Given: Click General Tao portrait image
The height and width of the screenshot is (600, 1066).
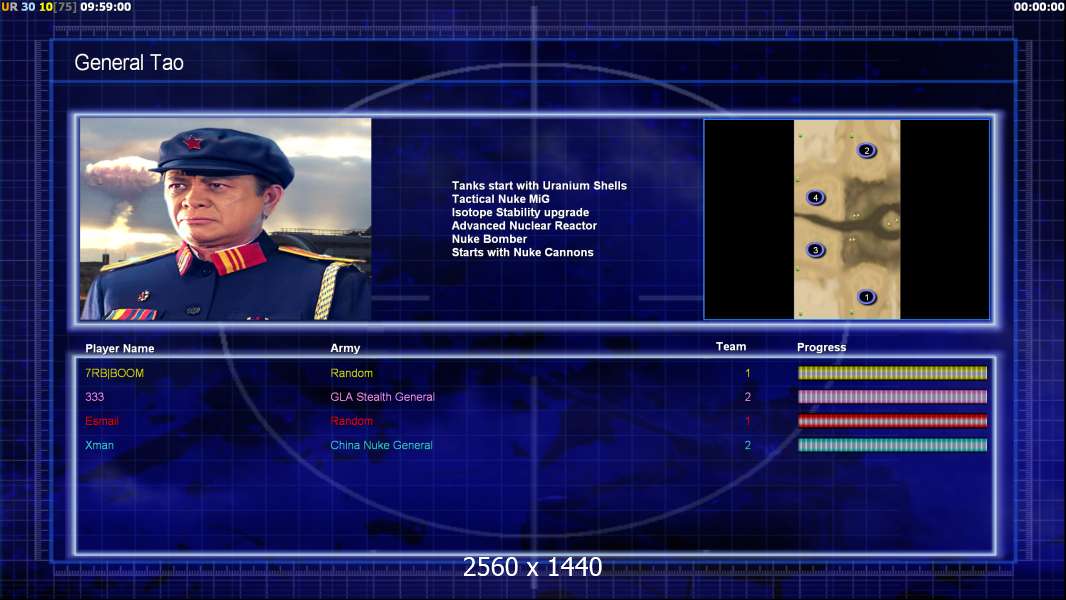Looking at the screenshot, I should point(226,219).
